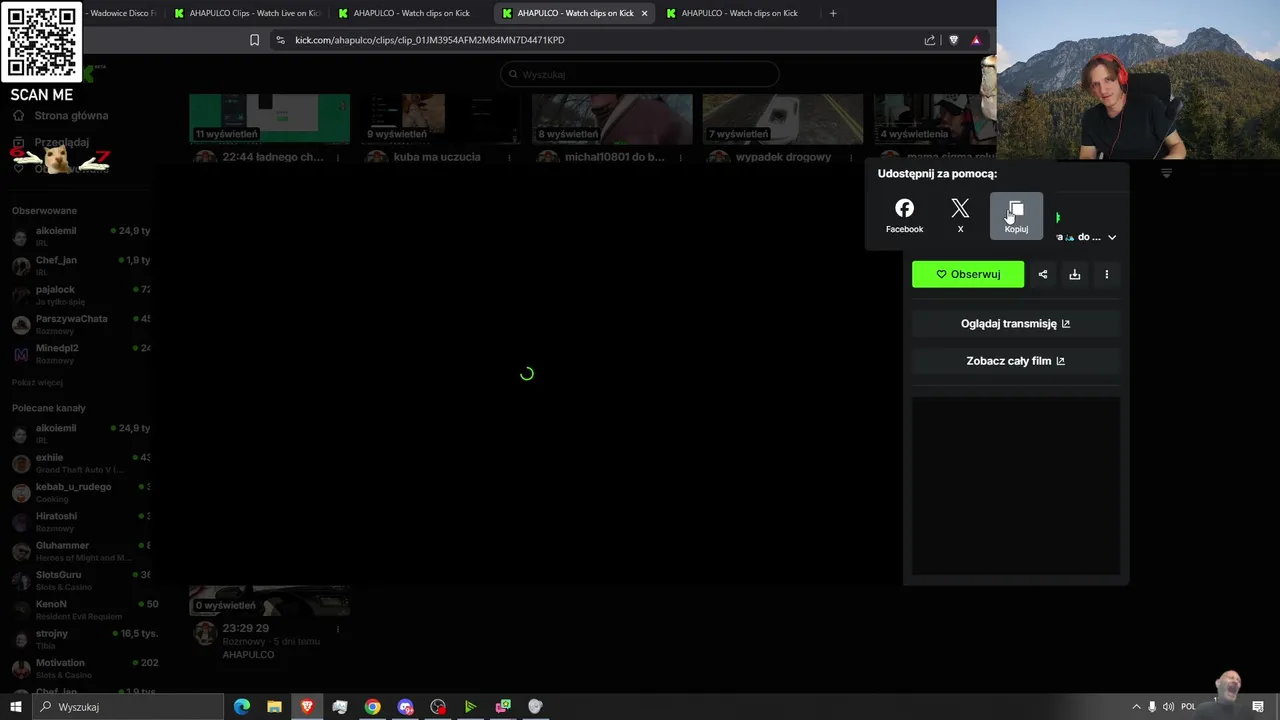The image size is (1280, 720).
Task: Open the Zobacz cały film link
Action: tap(1016, 361)
